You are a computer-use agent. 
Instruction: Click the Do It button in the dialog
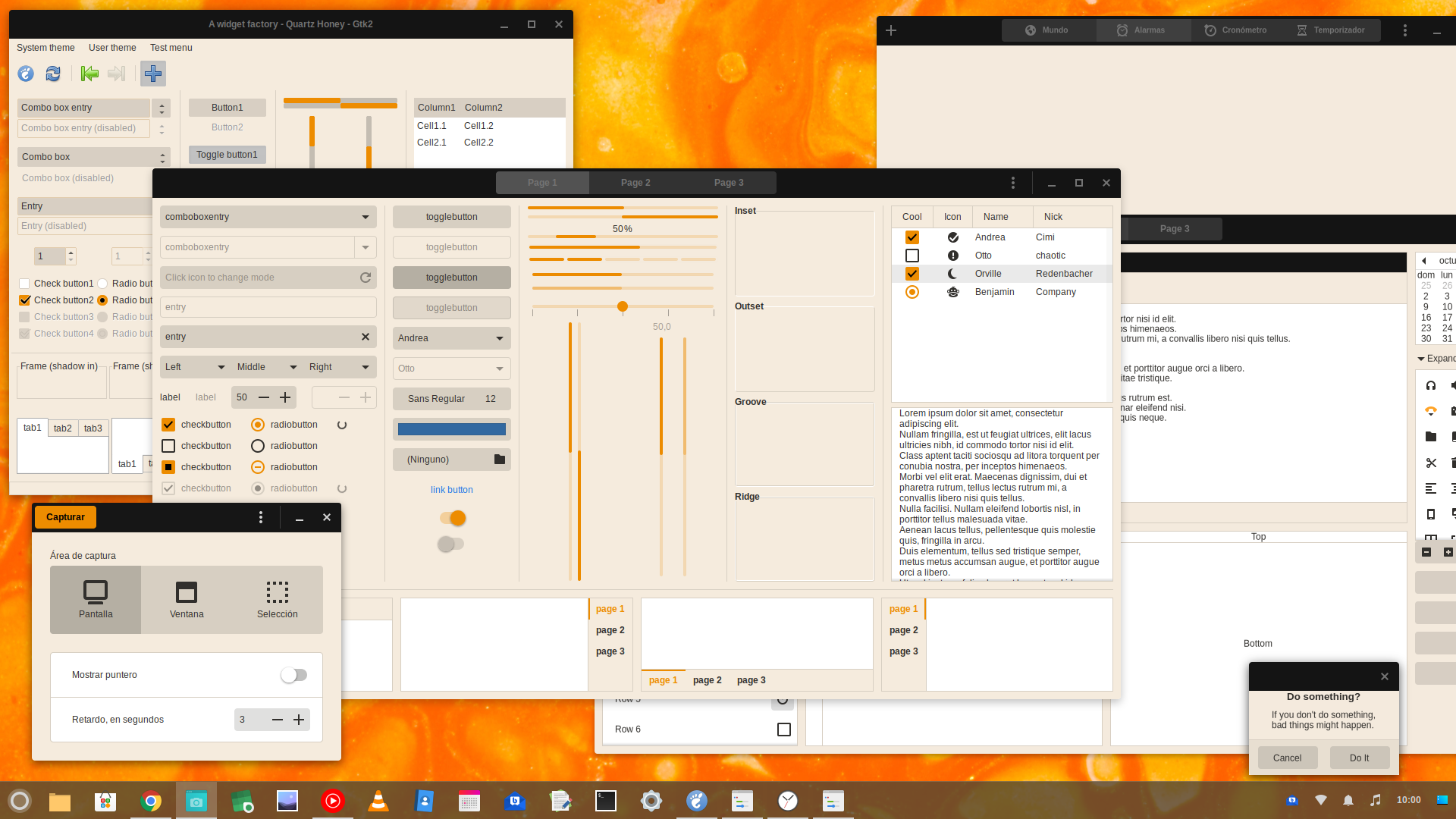[1359, 757]
